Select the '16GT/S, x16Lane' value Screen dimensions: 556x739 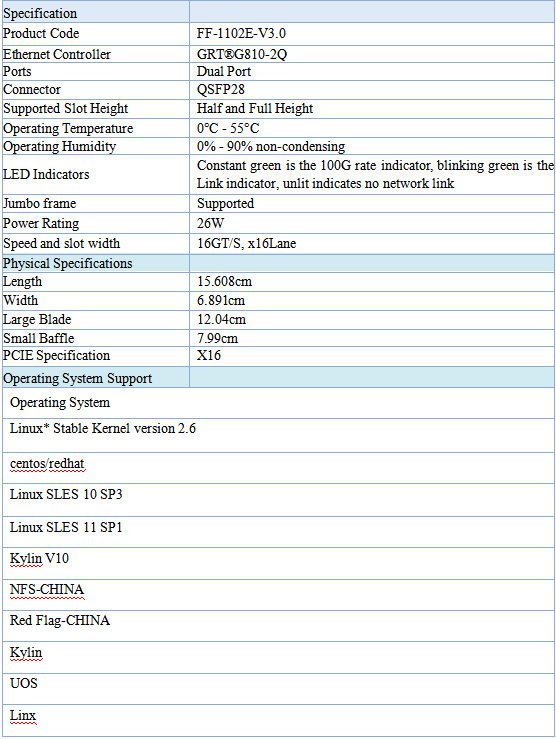pyautogui.click(x=246, y=244)
